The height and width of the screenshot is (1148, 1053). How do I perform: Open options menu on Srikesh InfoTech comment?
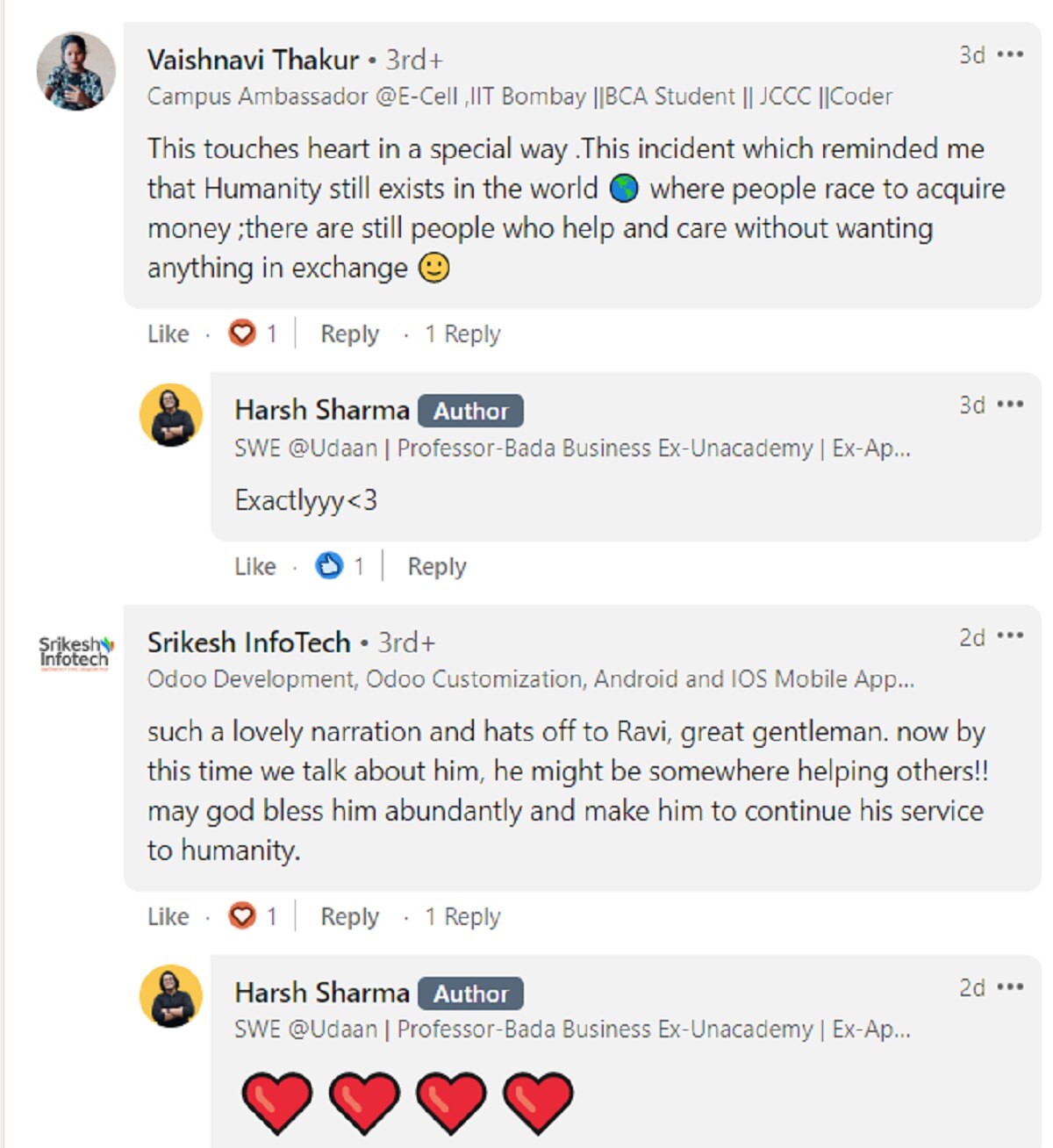(1011, 636)
